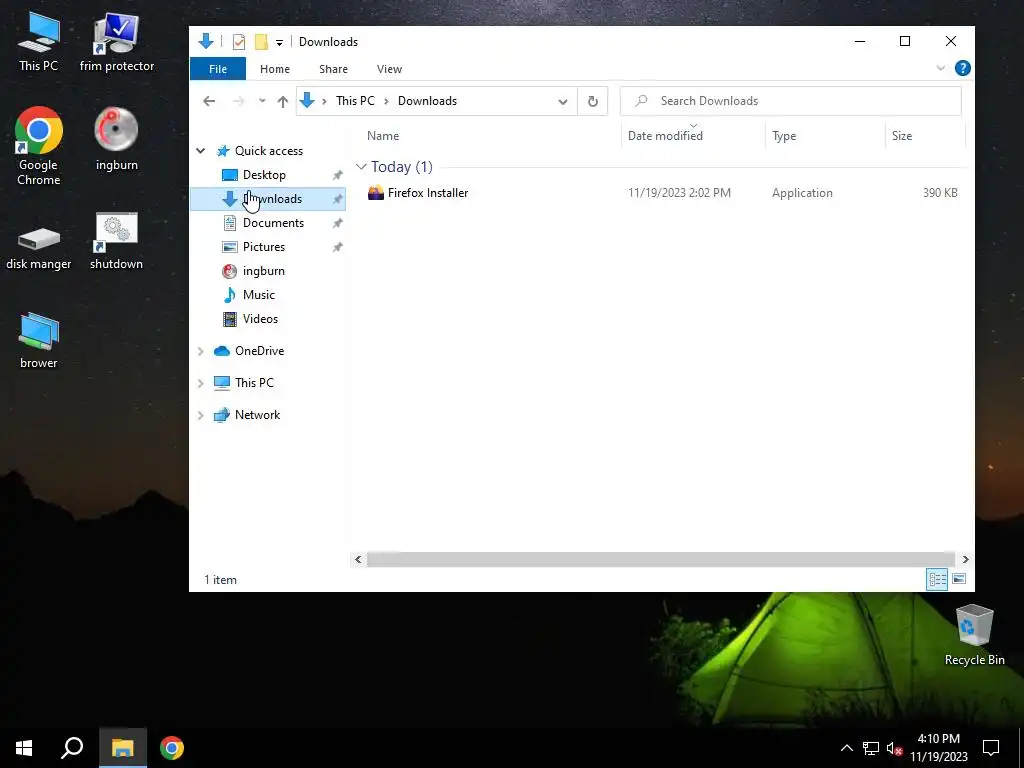Sort by Date modified column header

pos(665,136)
